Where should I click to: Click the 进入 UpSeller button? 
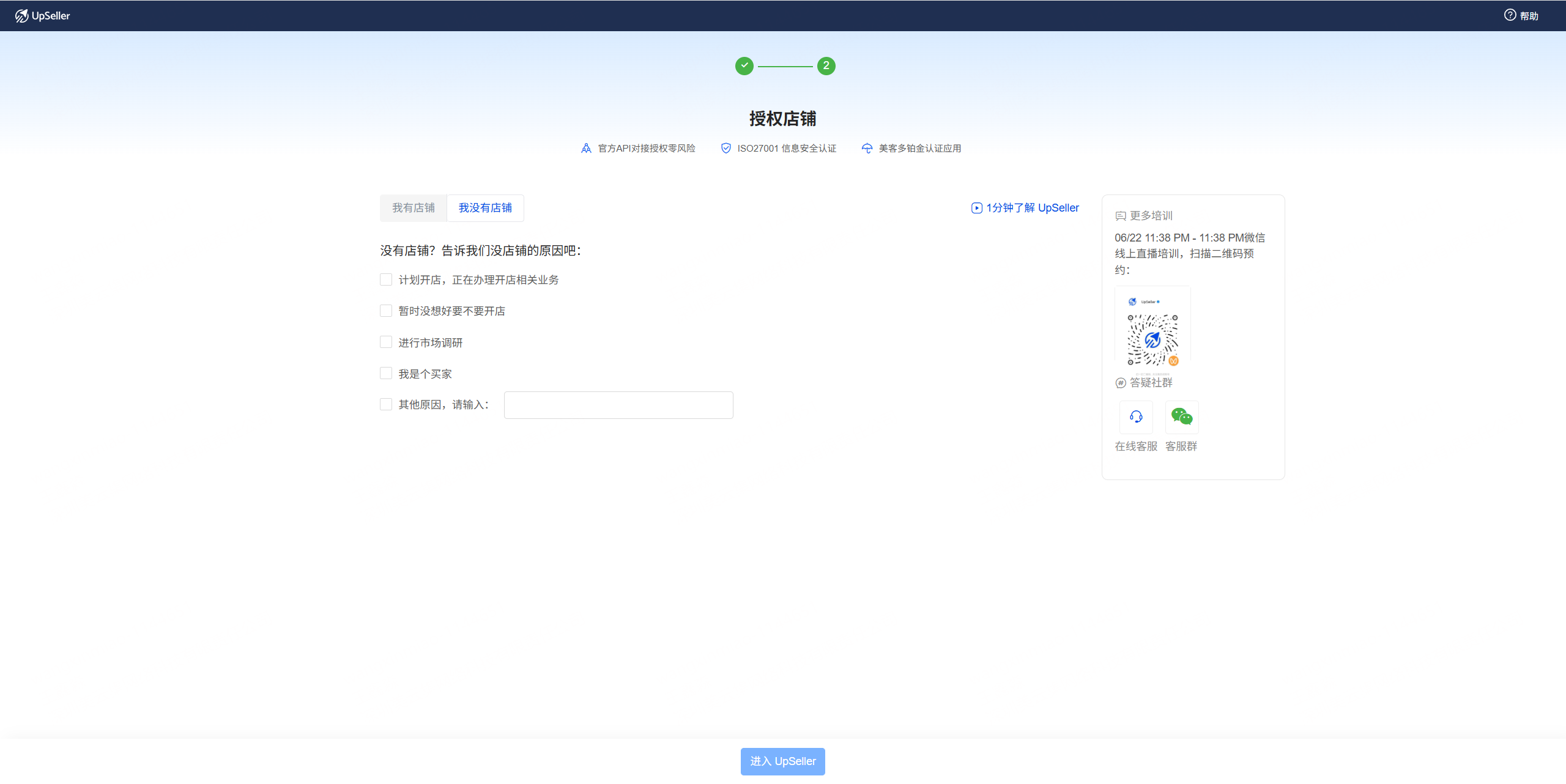coord(783,761)
